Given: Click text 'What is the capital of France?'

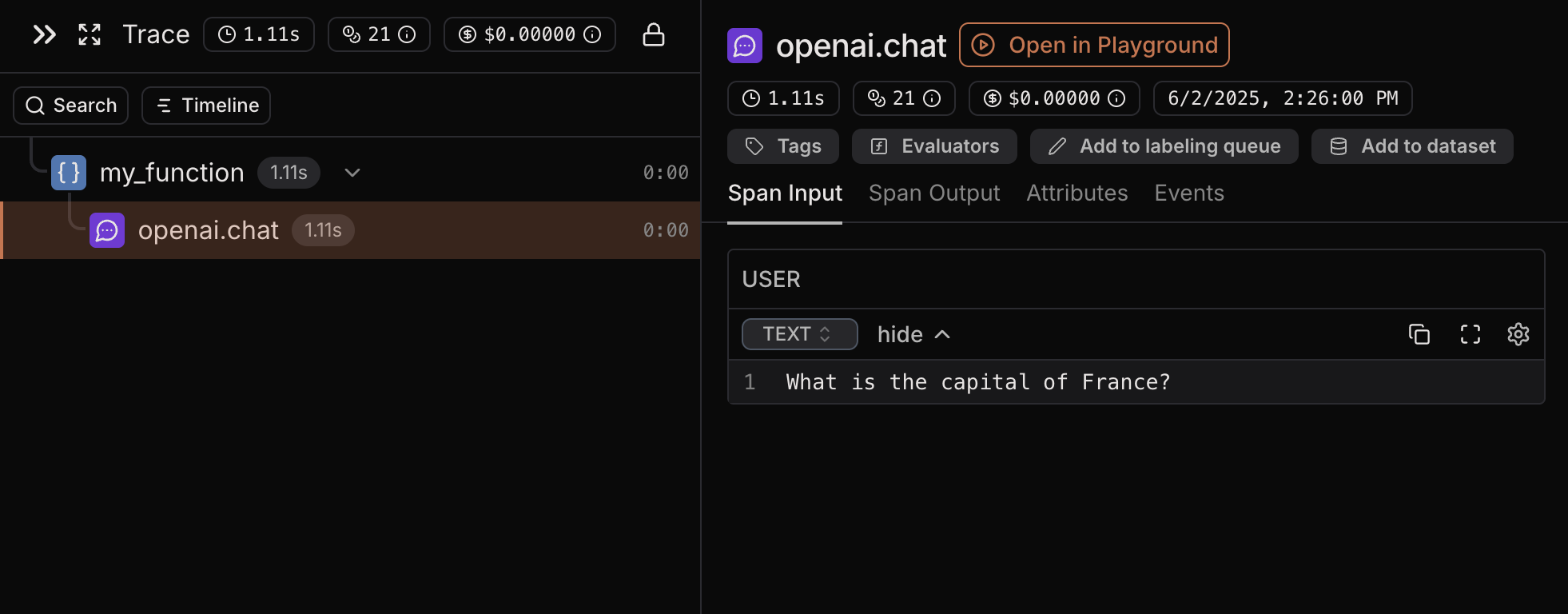Looking at the screenshot, I should 978,382.
